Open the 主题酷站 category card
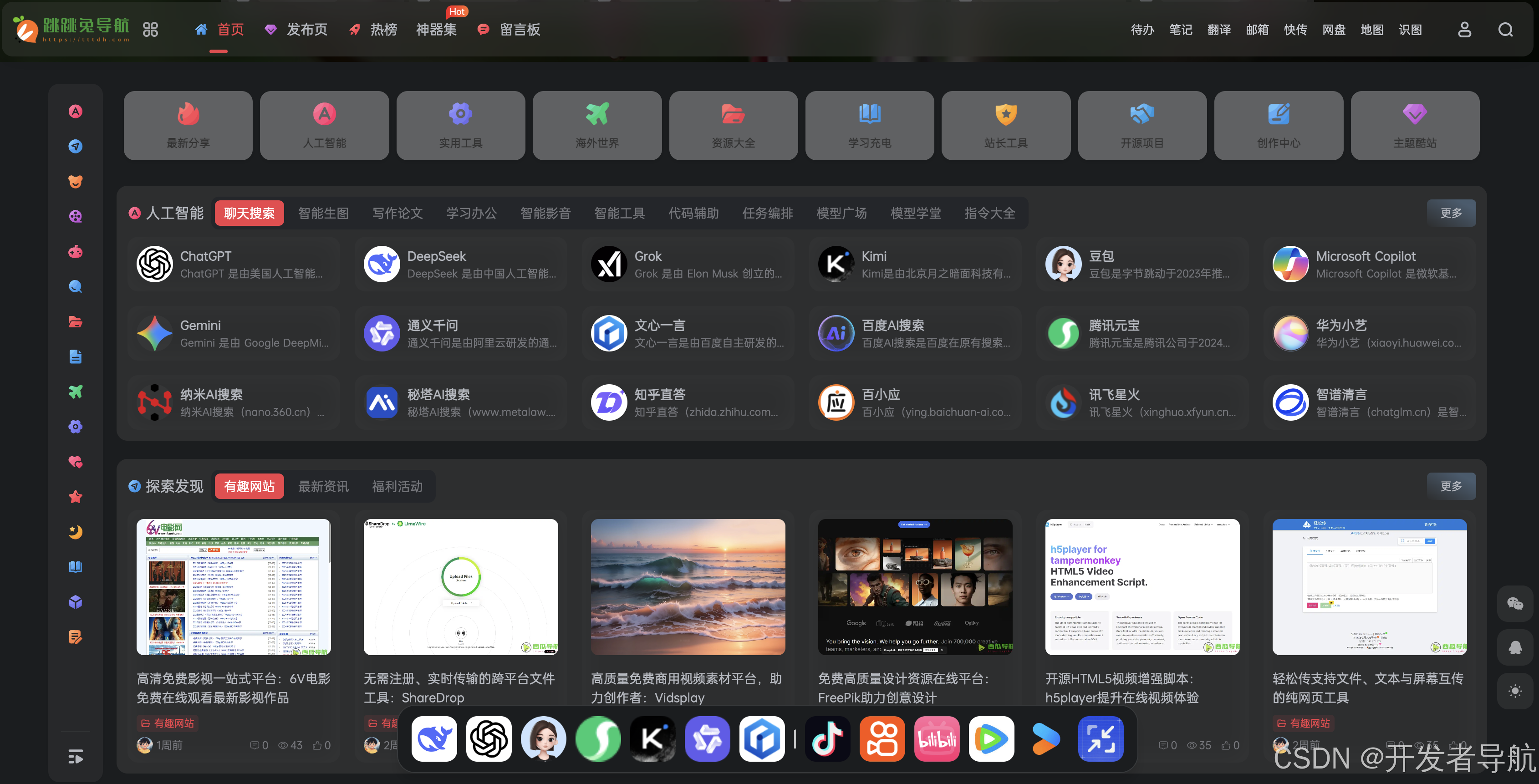Screen dimensions: 1539x784 (1415, 126)
